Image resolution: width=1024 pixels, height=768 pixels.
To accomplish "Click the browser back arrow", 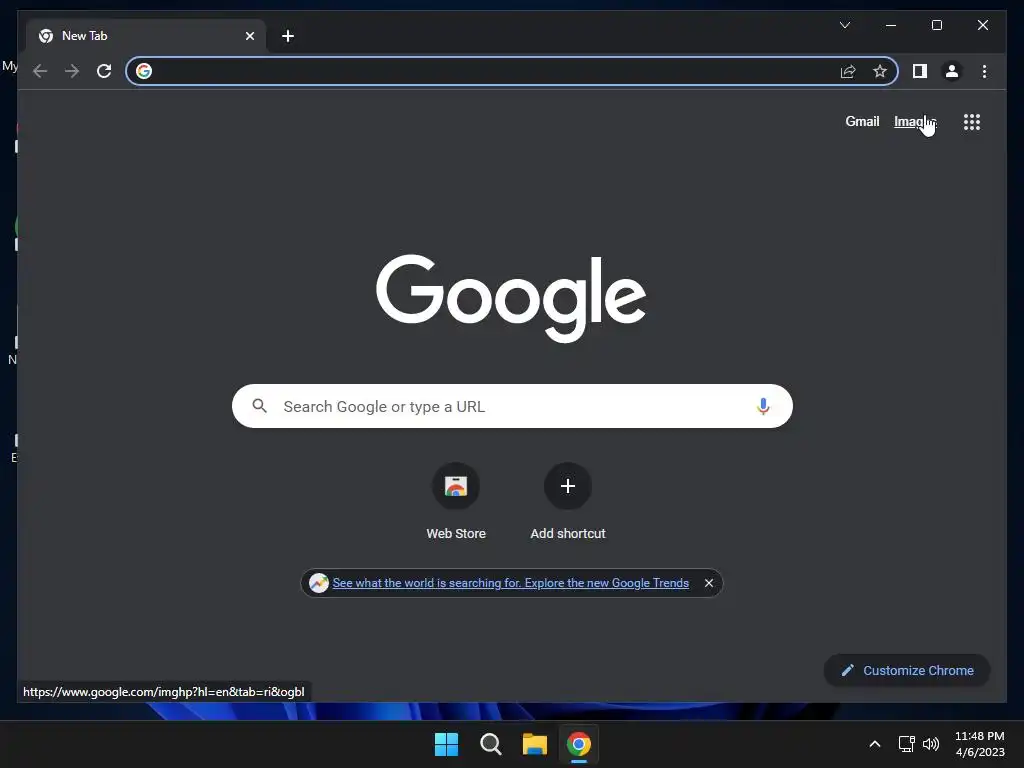I will [x=40, y=71].
